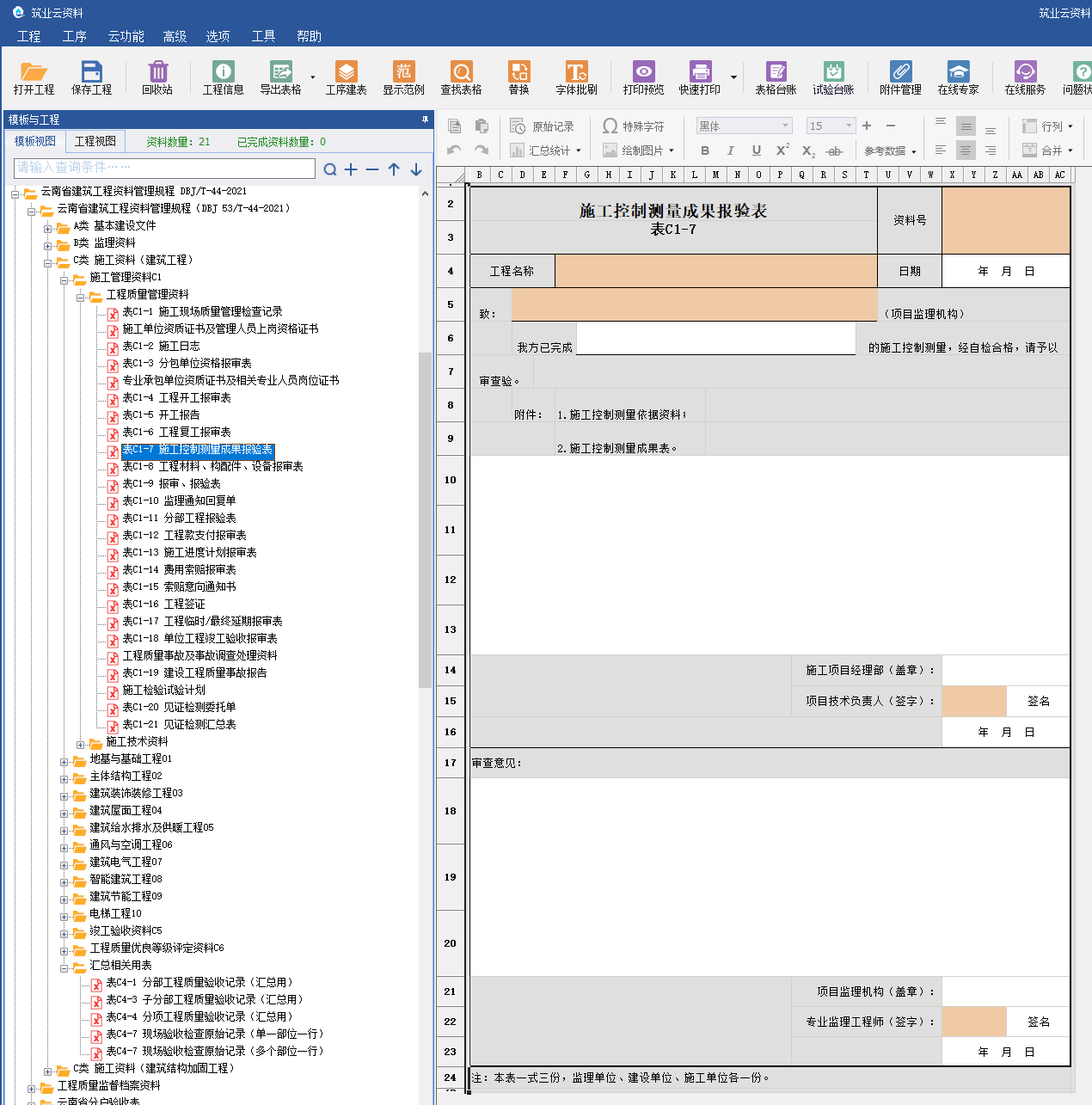1092x1105 pixels.
Task: Click the tree search magnifier icon
Action: [x=330, y=169]
